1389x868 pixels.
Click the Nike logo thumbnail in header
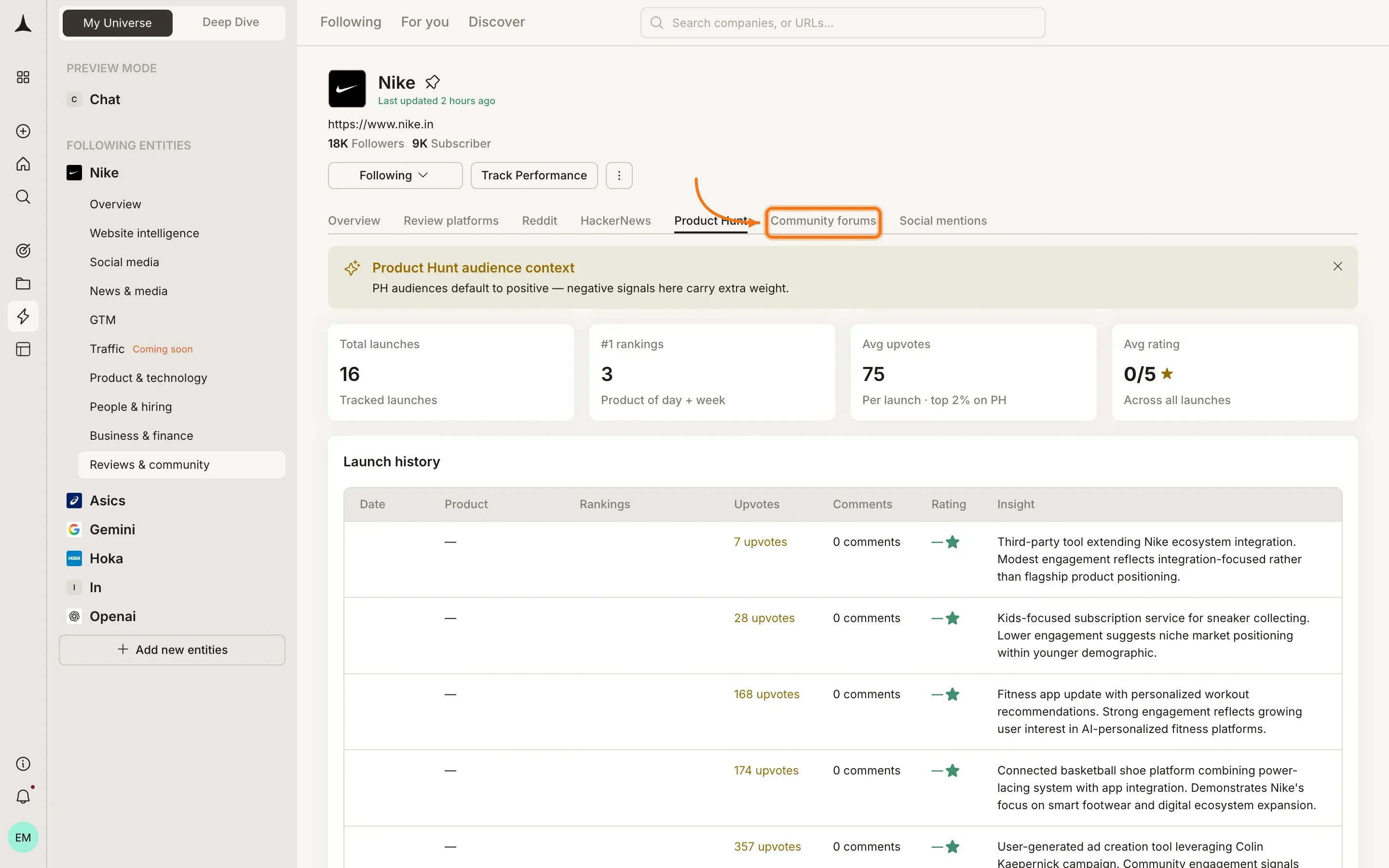(347, 88)
